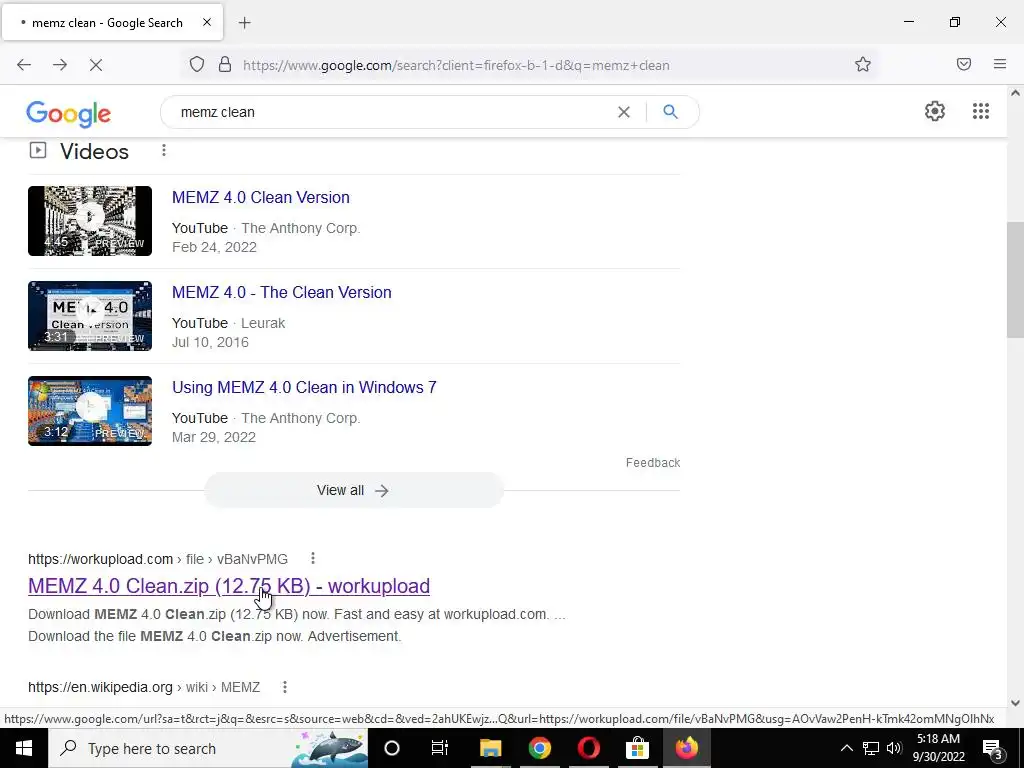The image size is (1024, 768).
Task: Click the vertical page scrollbar thumb
Action: pyautogui.click(x=1015, y=280)
